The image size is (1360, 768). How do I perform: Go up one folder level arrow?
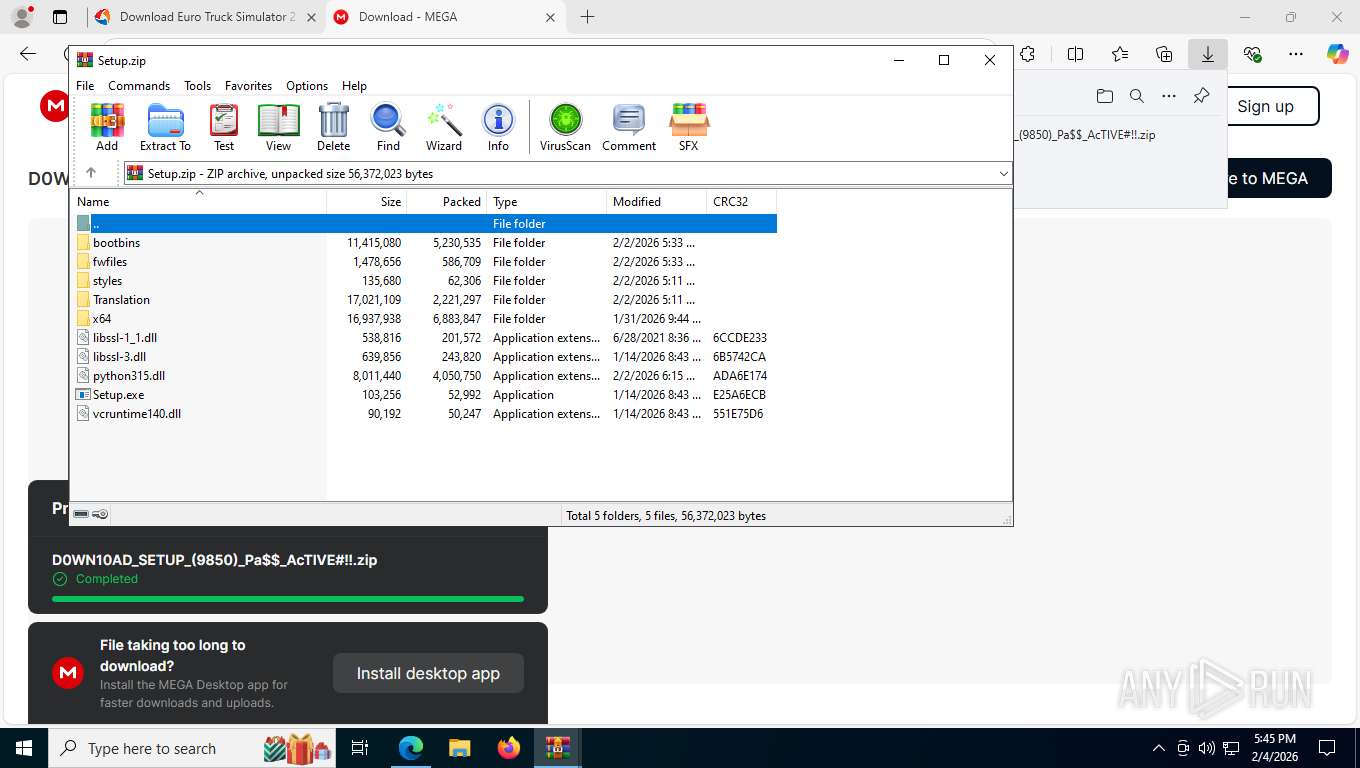[x=91, y=173]
